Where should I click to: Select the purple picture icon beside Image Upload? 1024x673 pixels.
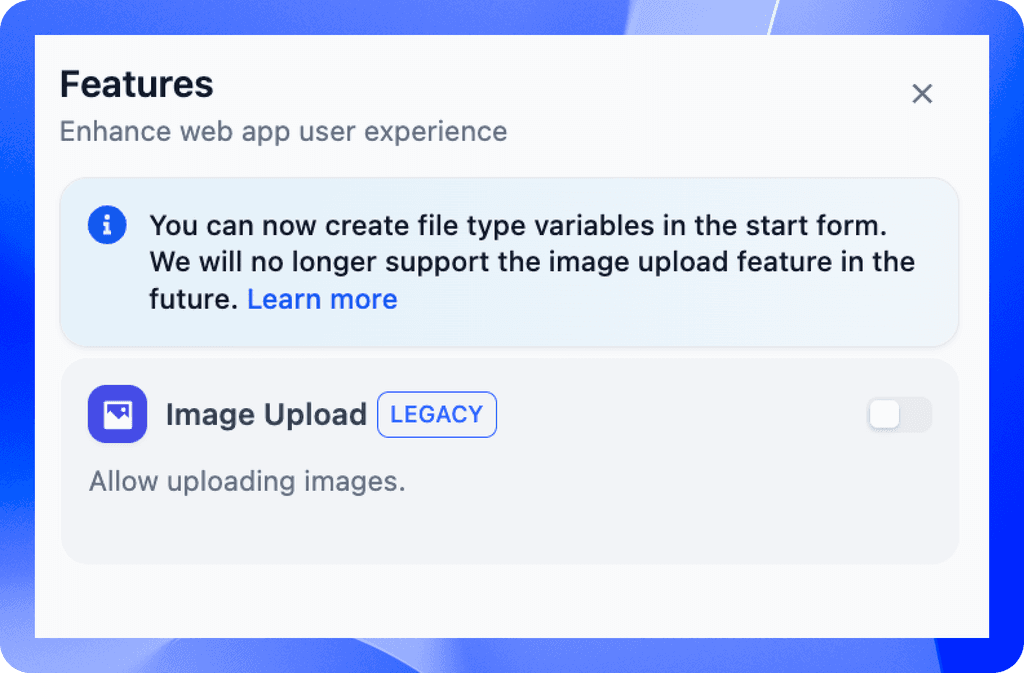click(117, 413)
